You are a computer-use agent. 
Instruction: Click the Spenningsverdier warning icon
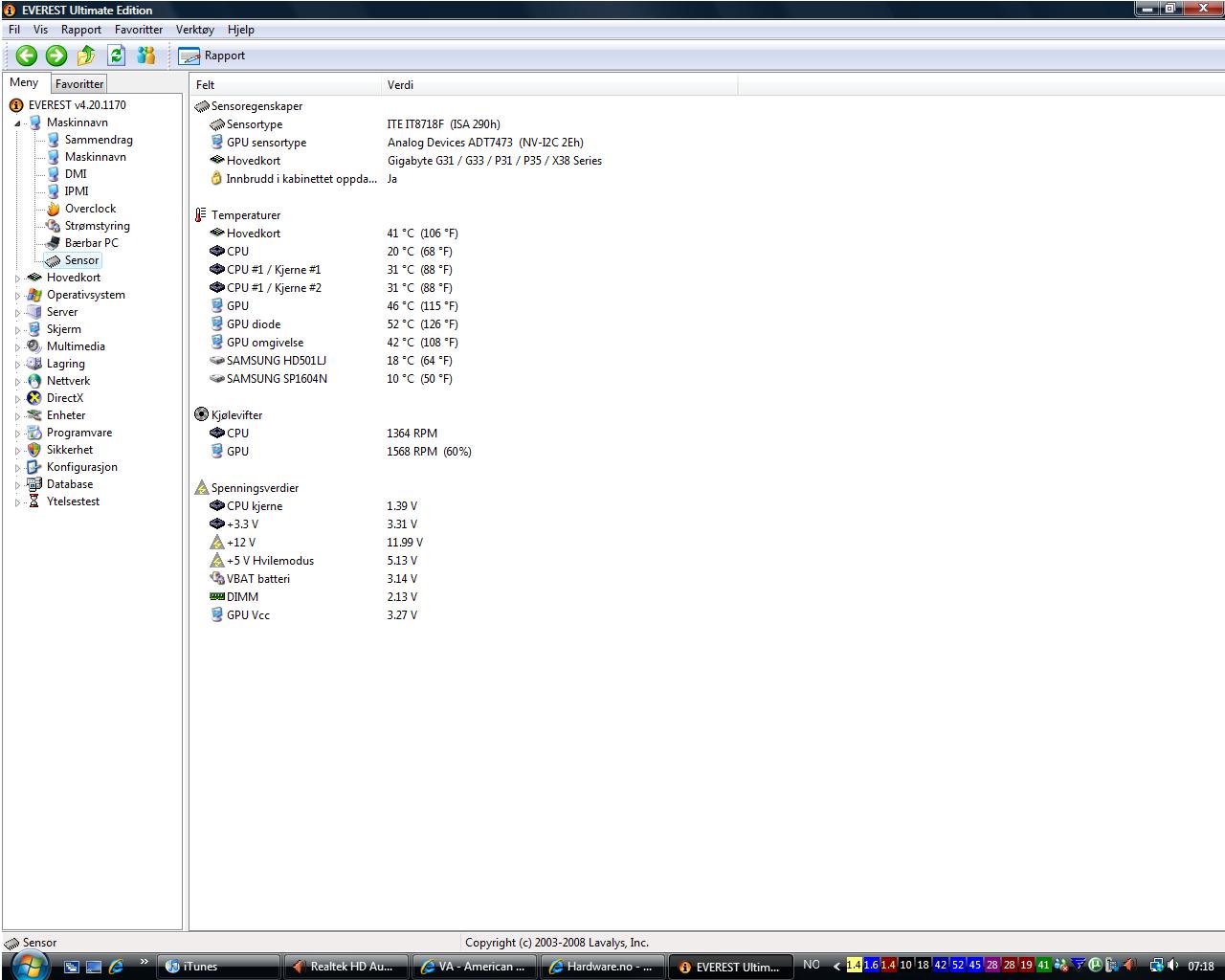click(201, 488)
